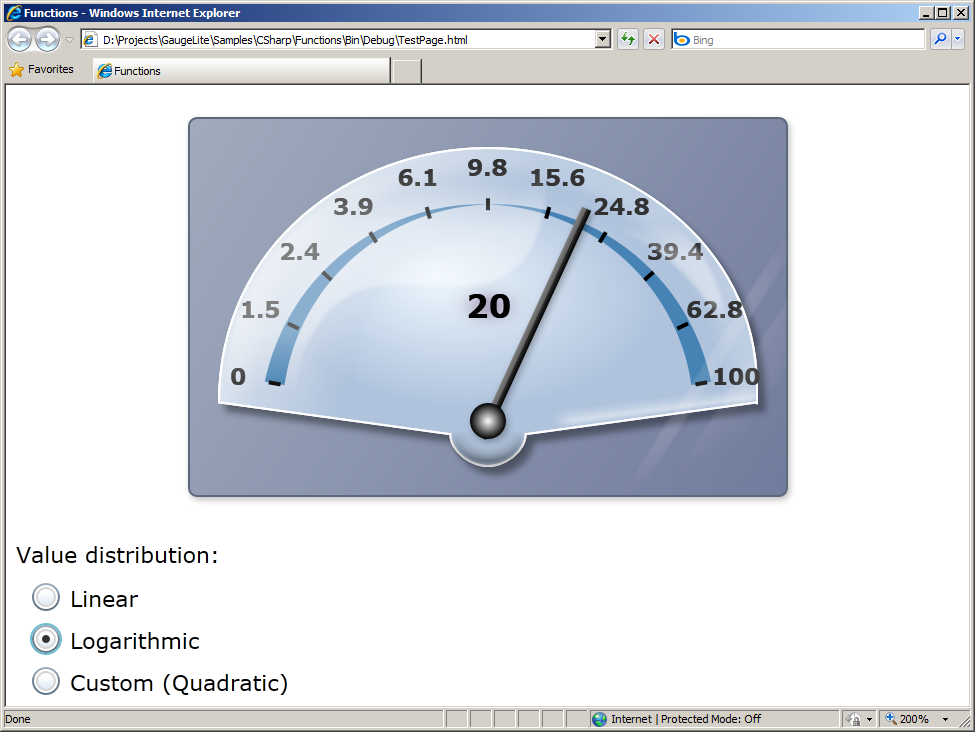
Task: Choose the Custom (Quadratic) radio option
Action: point(46,682)
